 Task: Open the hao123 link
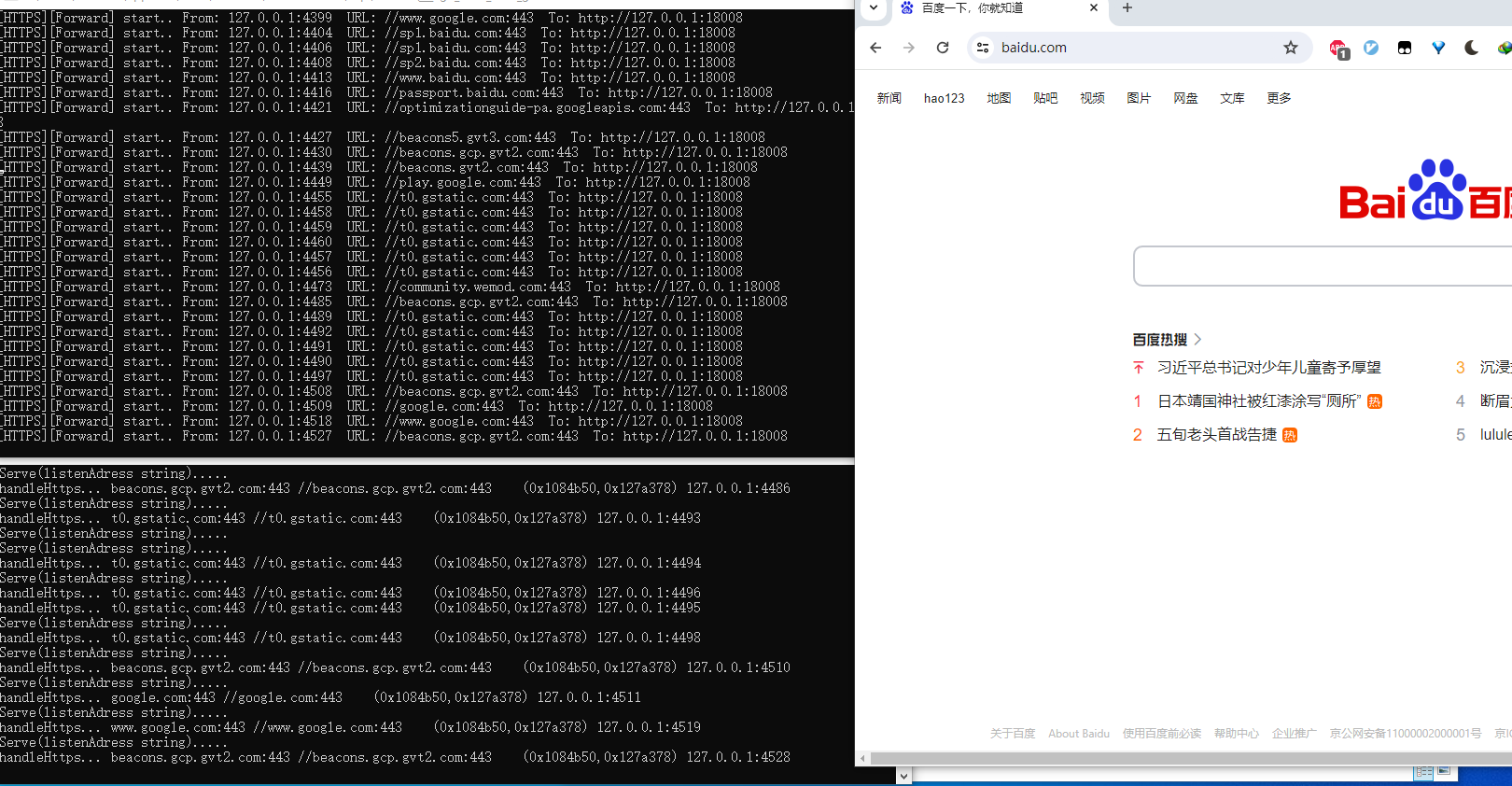coord(945,98)
